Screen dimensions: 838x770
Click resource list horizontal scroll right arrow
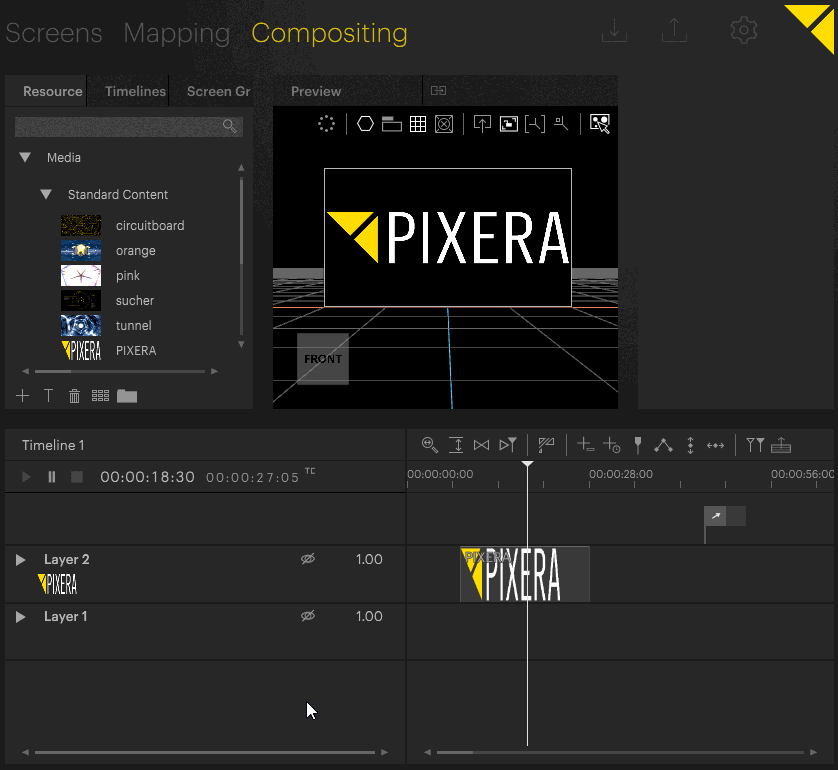[x=214, y=371]
